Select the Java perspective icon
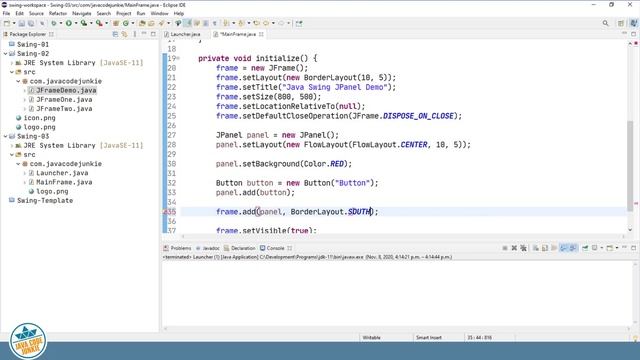Image resolution: width=640 pixels, height=360 pixels. [634, 23]
